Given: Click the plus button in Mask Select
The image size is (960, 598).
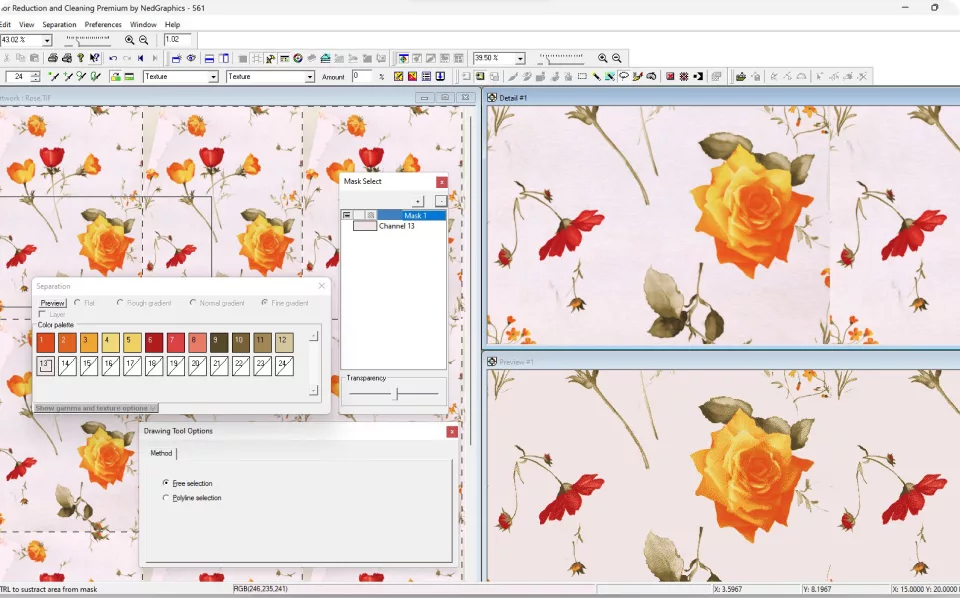Looking at the screenshot, I should [418, 201].
